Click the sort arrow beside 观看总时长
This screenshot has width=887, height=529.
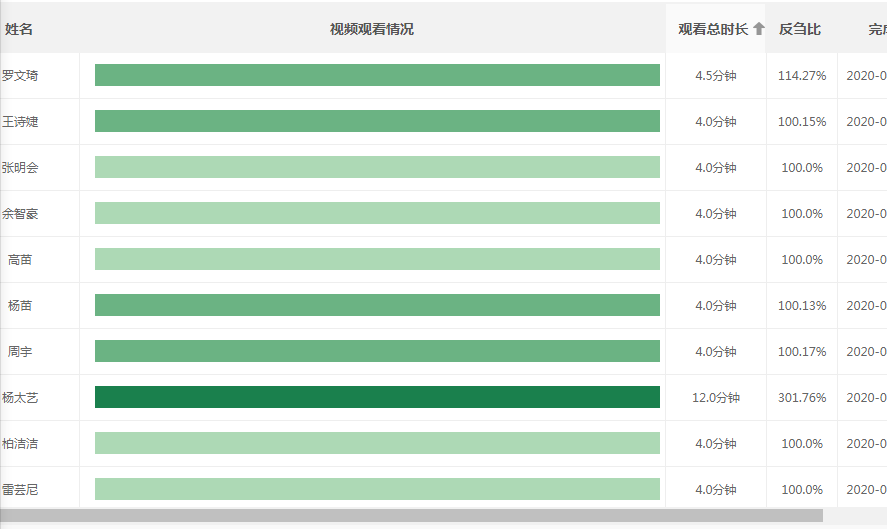(759, 29)
